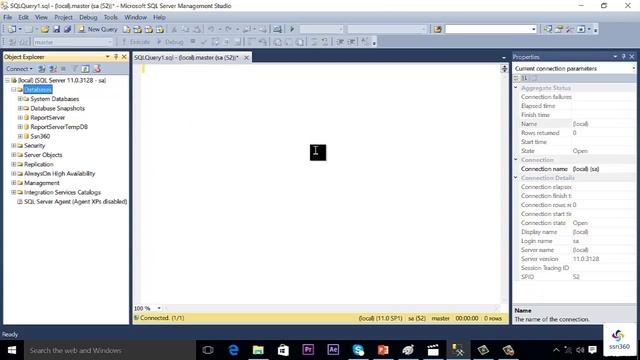Viewport: 640px width, 360px height.
Task: Click the Properties window icon in right toolbar
Action: (559, 29)
